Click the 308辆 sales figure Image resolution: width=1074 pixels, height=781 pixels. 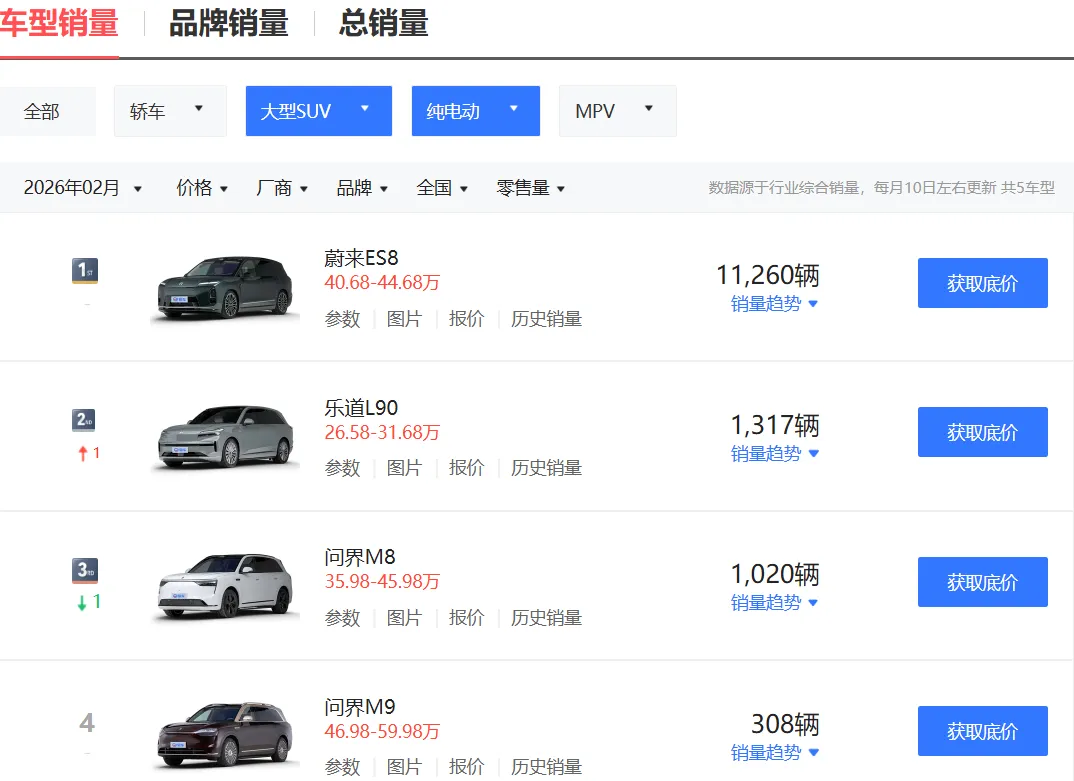(786, 723)
